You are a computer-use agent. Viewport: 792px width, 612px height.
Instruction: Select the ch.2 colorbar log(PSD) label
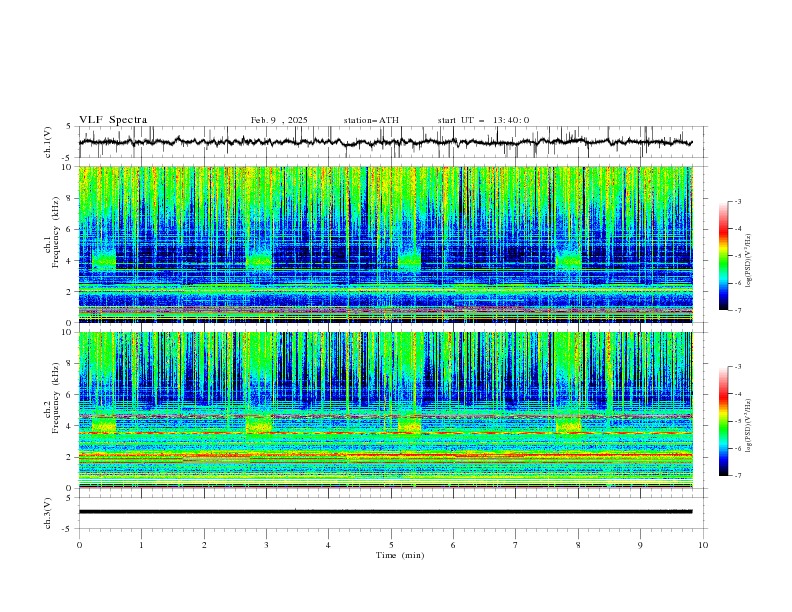click(748, 426)
